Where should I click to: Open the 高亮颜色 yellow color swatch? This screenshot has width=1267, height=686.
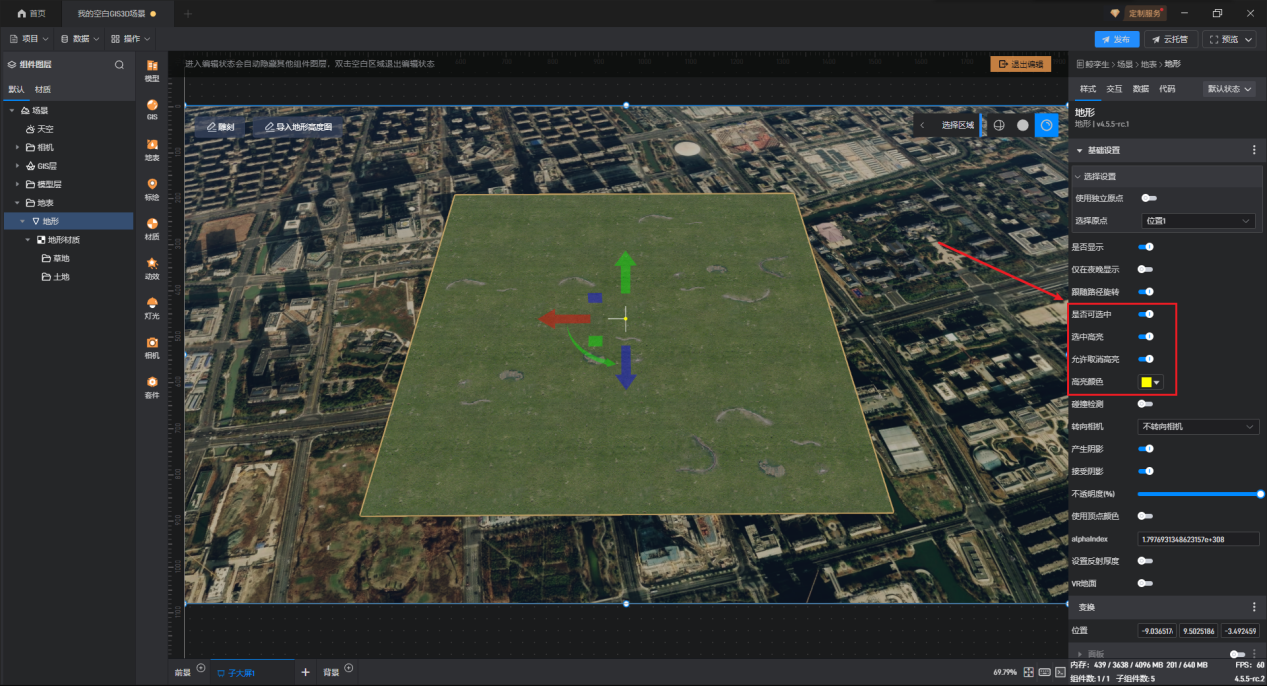point(1151,382)
